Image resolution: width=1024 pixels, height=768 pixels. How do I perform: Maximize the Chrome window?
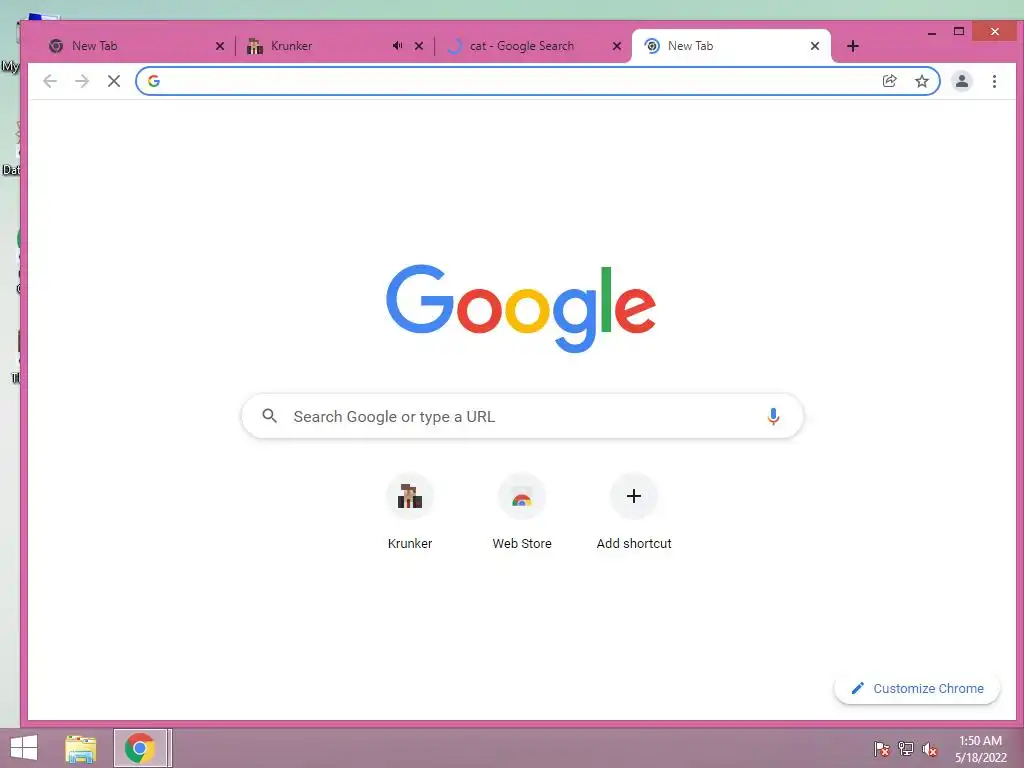pos(959,31)
